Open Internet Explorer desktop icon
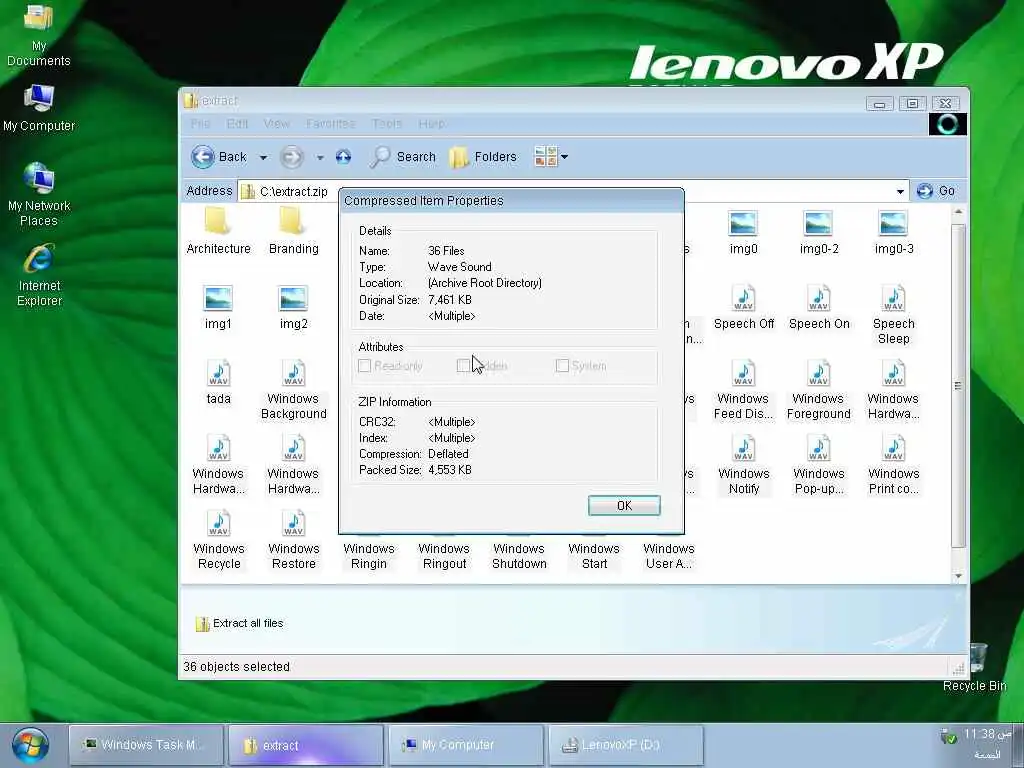Screen dimensions: 1024x768 39,276
